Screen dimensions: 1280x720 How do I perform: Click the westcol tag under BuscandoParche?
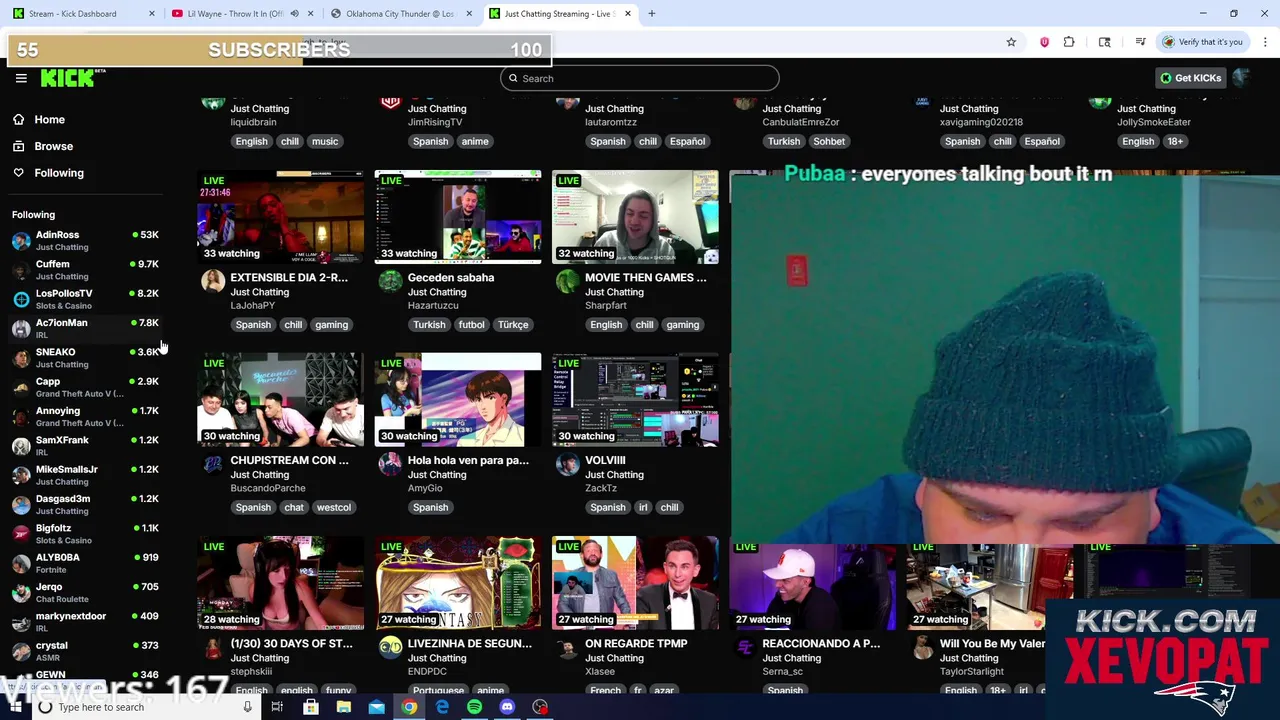(x=334, y=508)
